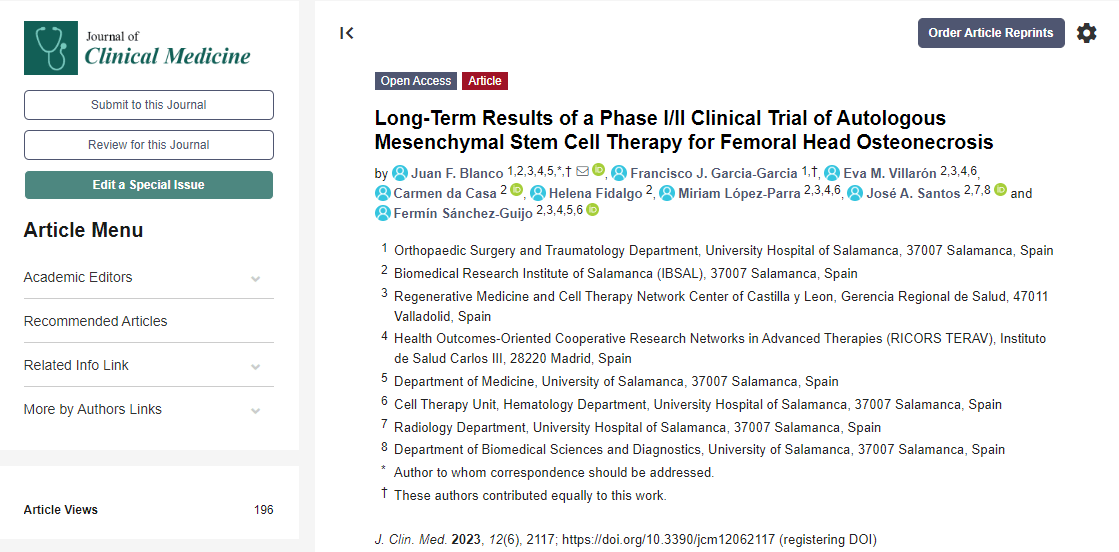Open Recommended Articles in the Article Menu
The height and width of the screenshot is (552, 1119).
[x=95, y=321]
